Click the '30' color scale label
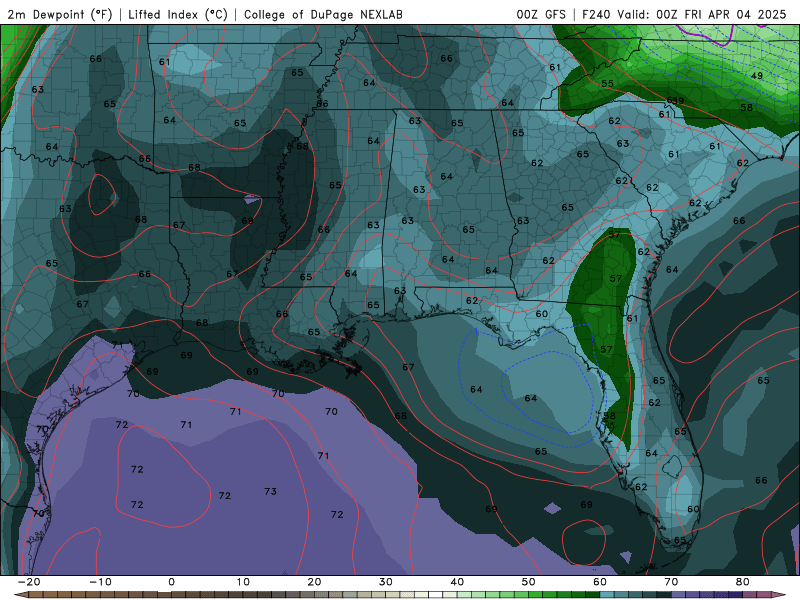Screen dimensions: 800x600 [x=386, y=582]
